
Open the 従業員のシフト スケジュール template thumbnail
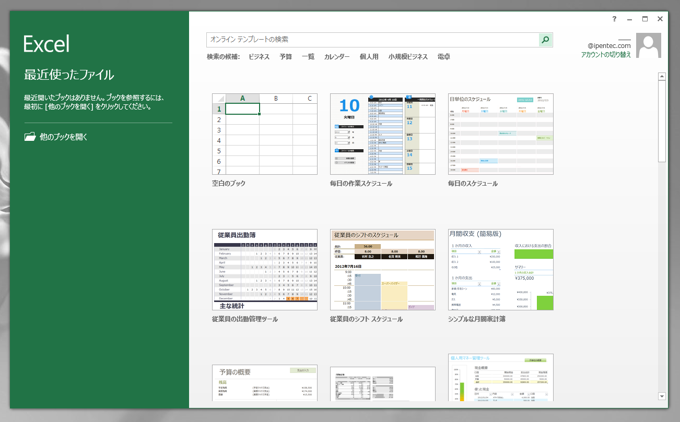point(382,270)
